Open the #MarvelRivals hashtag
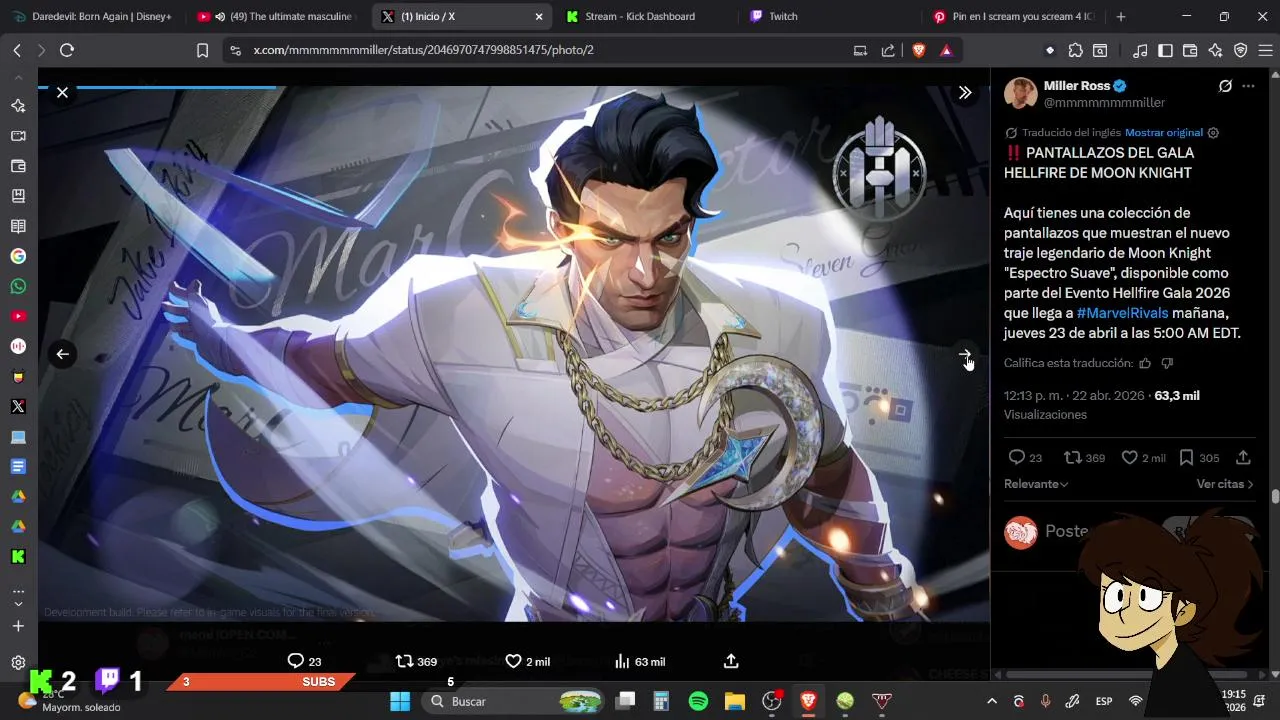Image resolution: width=1280 pixels, height=720 pixels. [1122, 313]
